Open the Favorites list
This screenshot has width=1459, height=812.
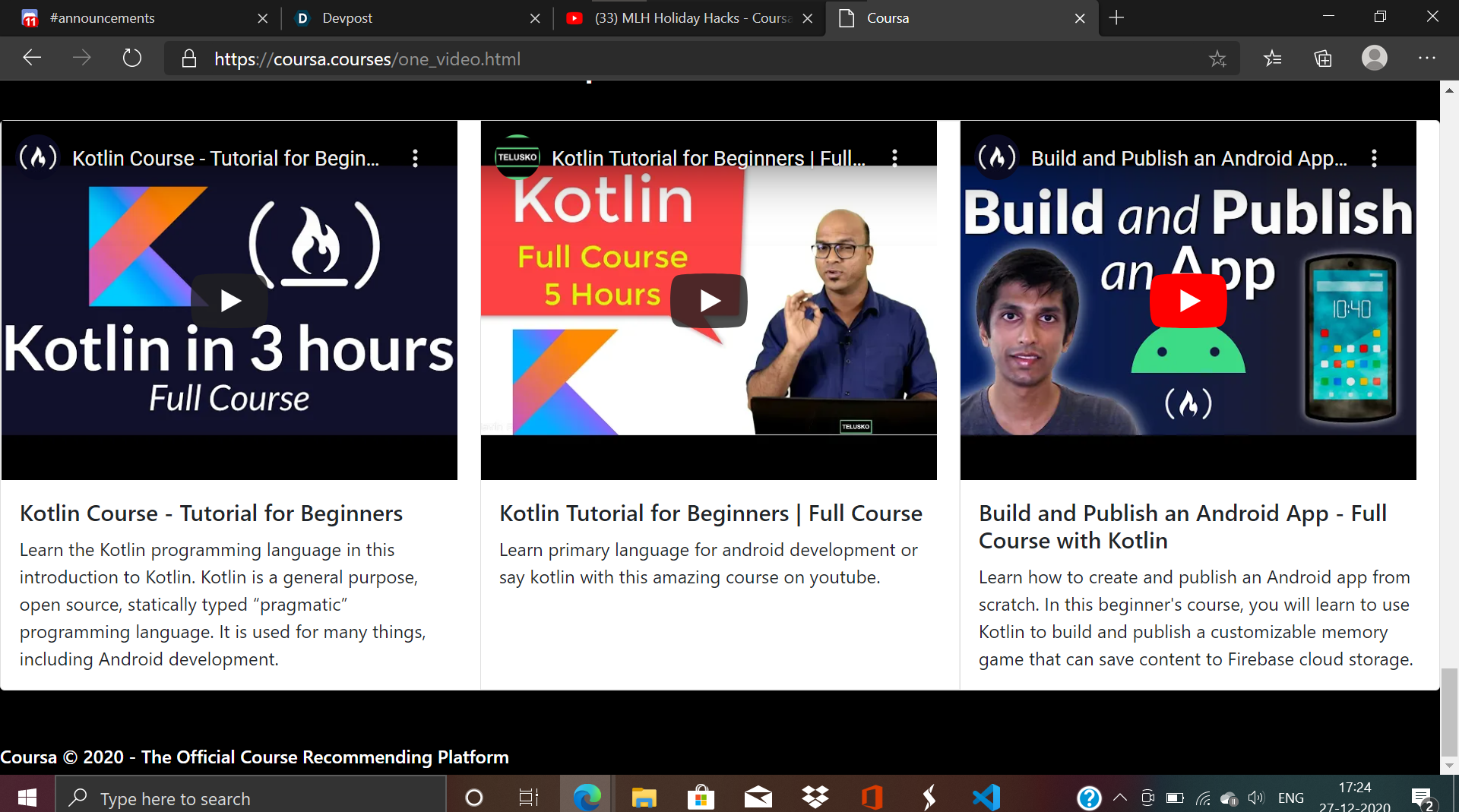click(1273, 58)
